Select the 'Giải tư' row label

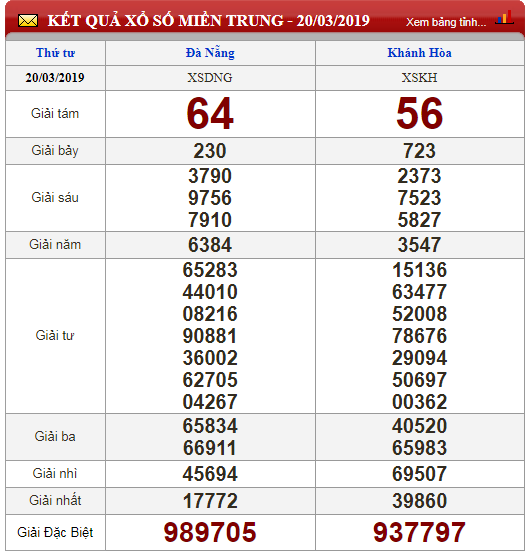tap(55, 336)
